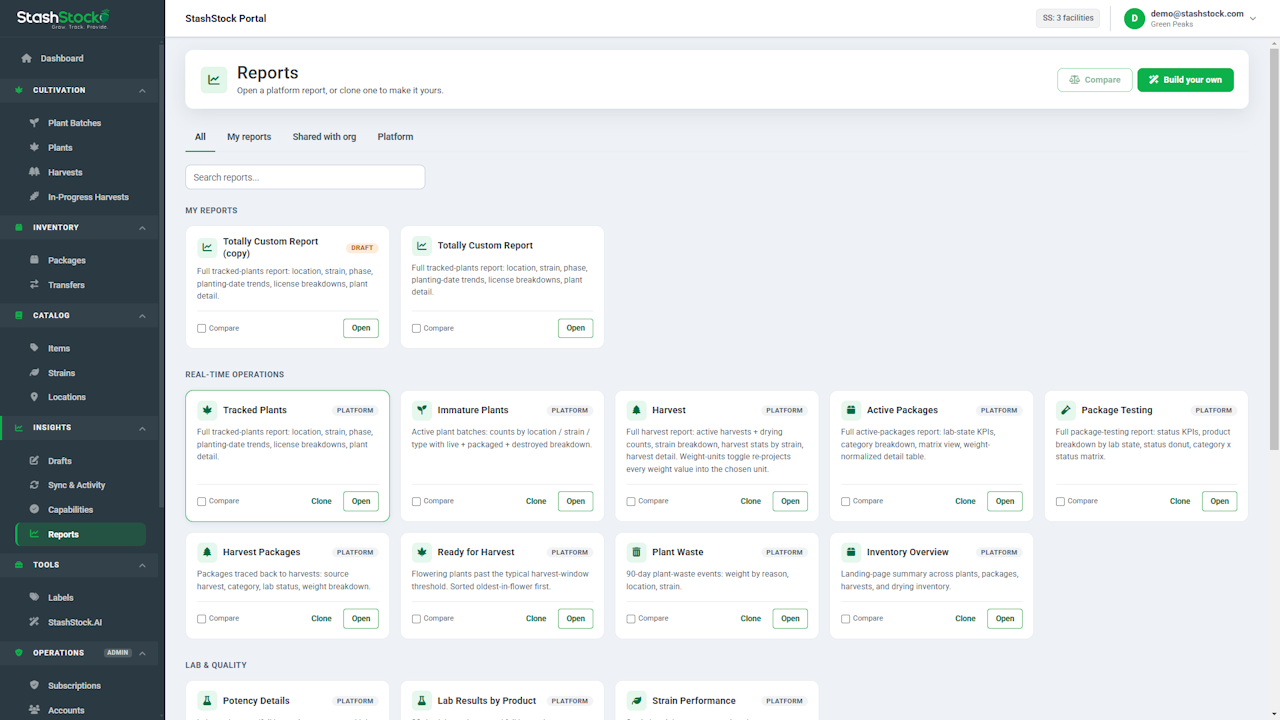Check Compare on Package Testing card

1061,501
